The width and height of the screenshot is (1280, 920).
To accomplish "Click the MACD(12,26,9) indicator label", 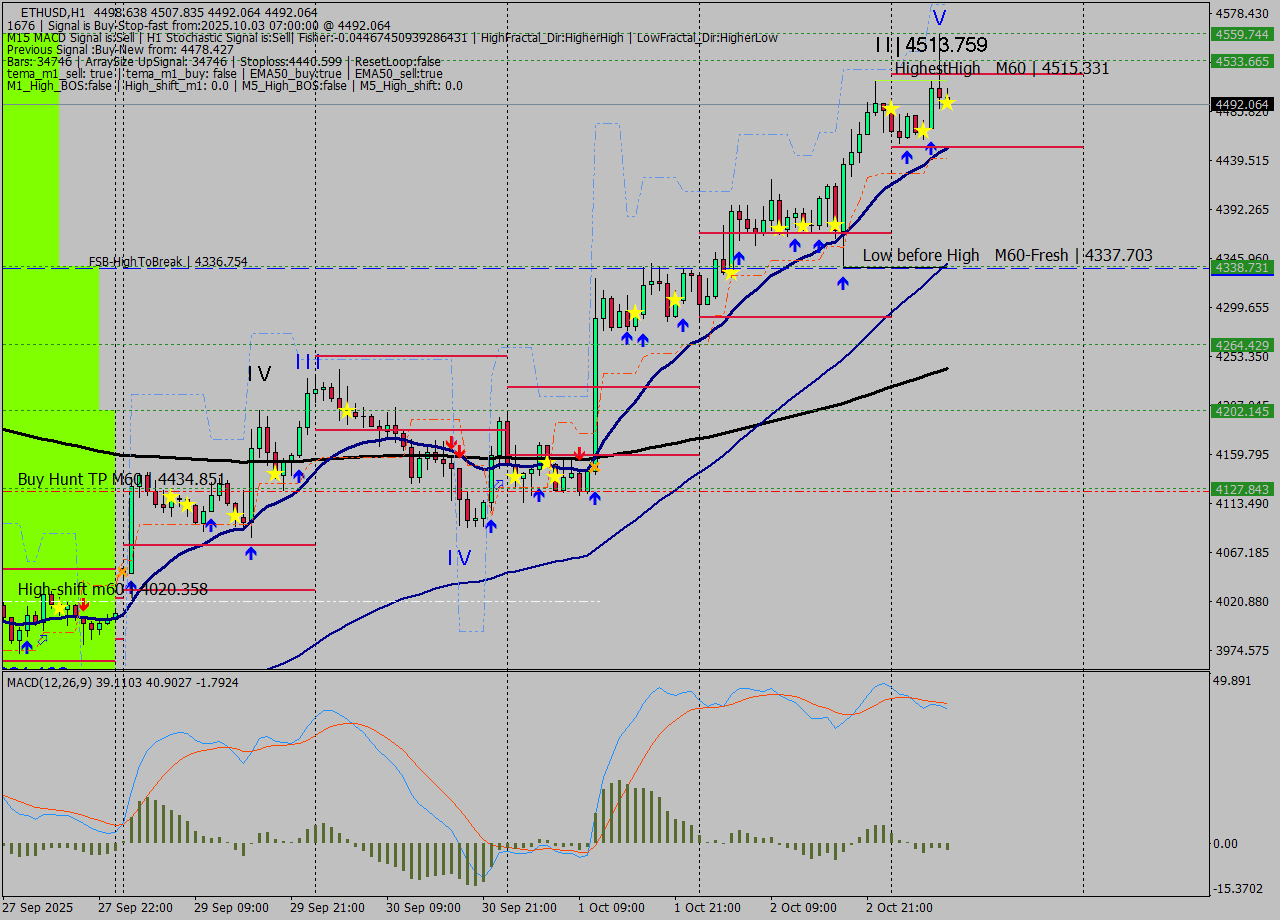I will coord(123,682).
